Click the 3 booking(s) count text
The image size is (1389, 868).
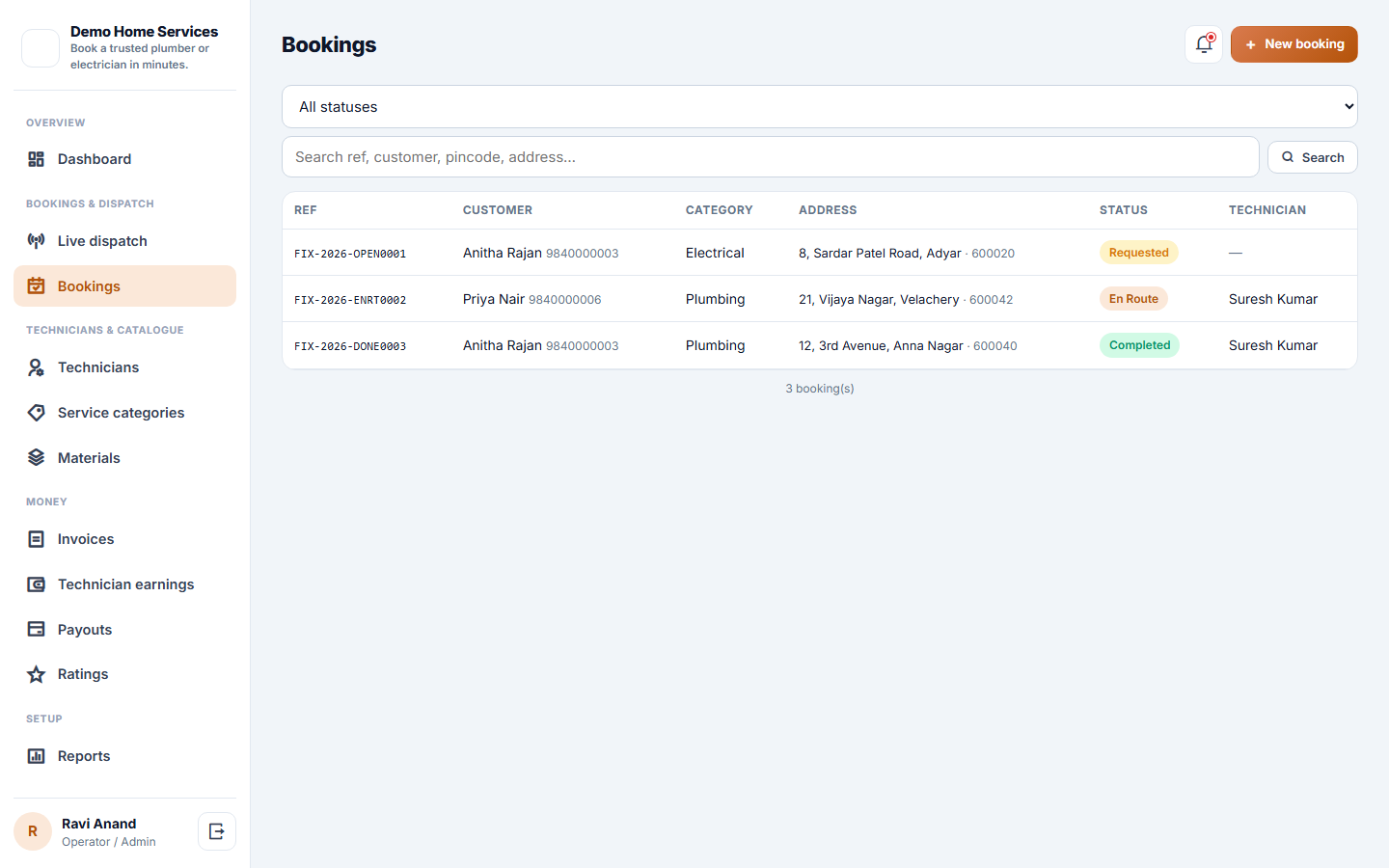(x=820, y=389)
